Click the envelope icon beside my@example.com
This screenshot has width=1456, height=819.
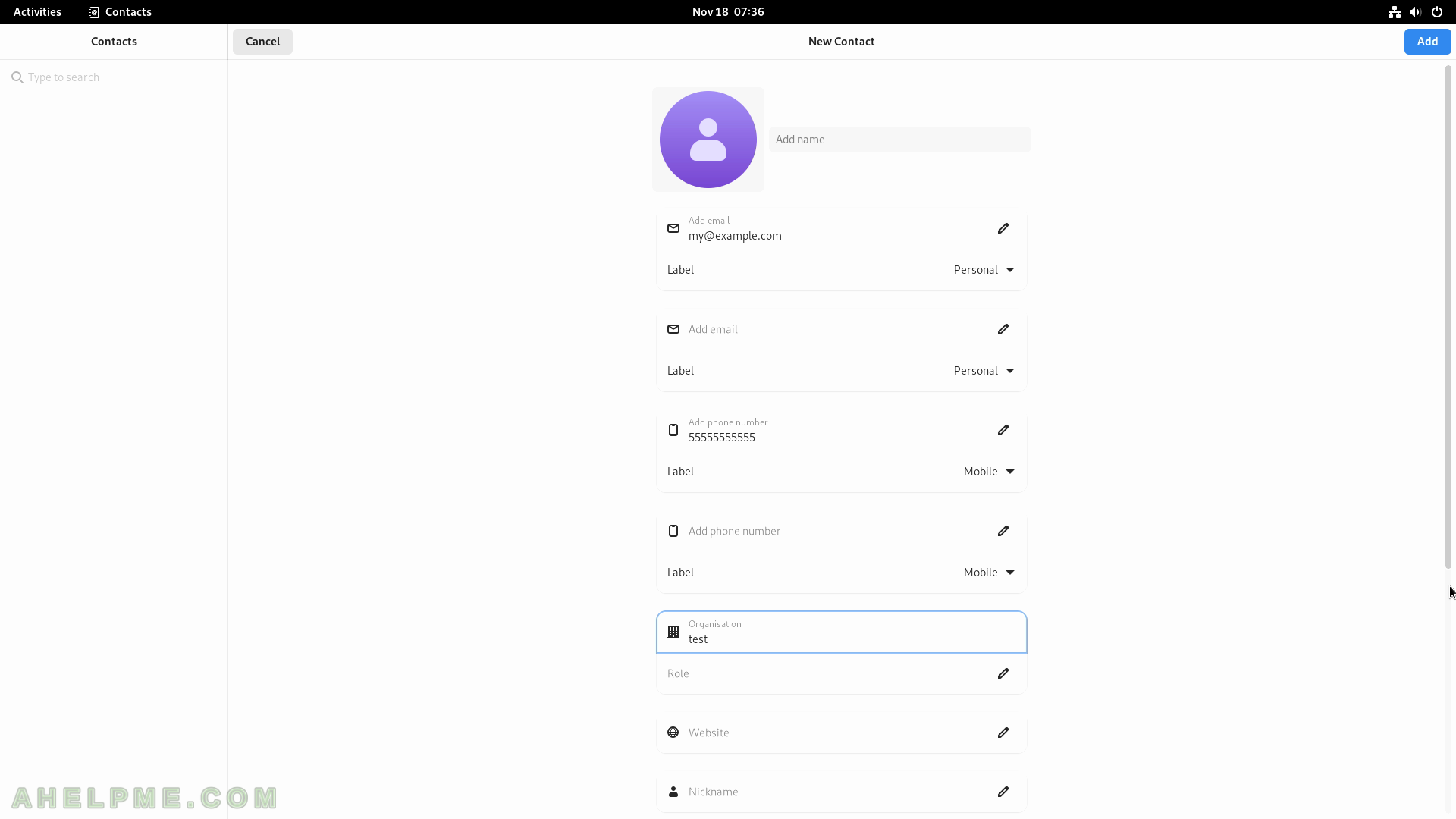click(x=673, y=228)
